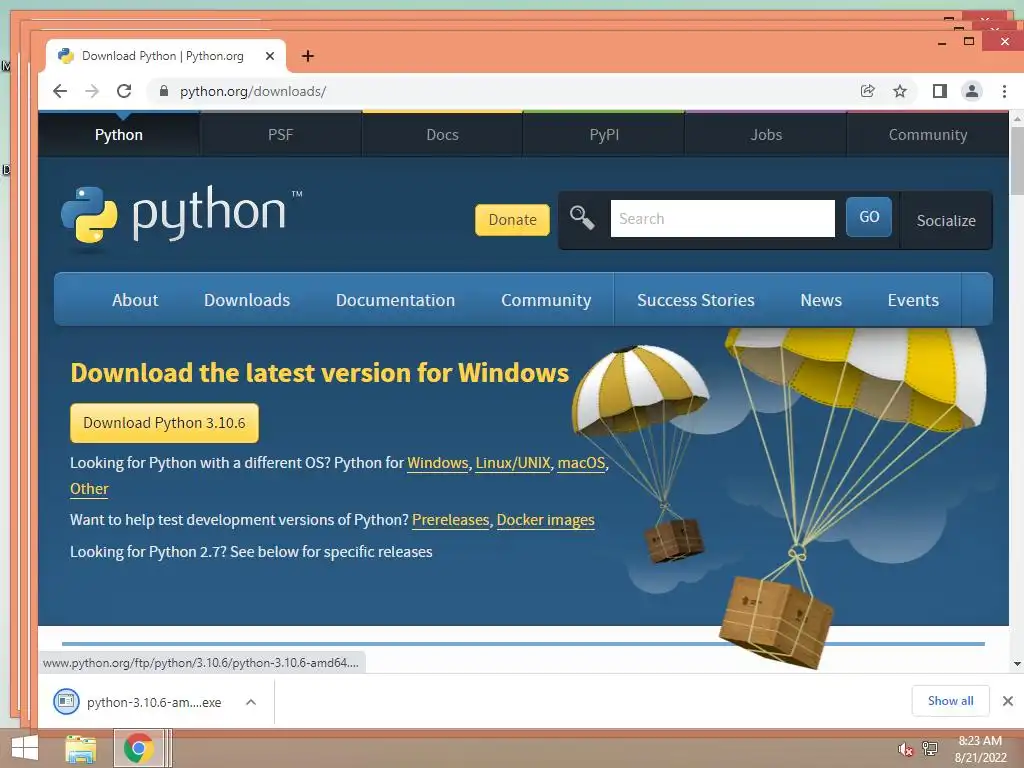Image resolution: width=1024 pixels, height=768 pixels.
Task: Click the GO search button
Action: [x=869, y=217]
